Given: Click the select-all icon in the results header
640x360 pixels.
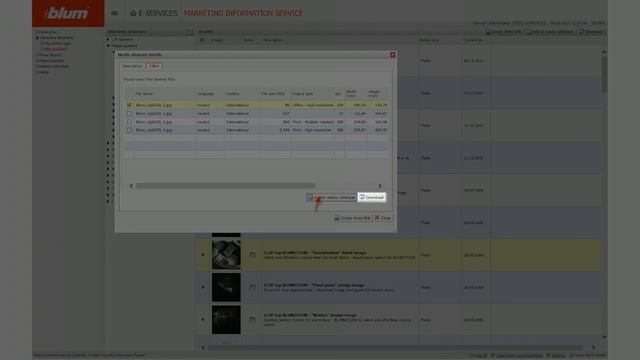Looking at the screenshot, I should pyautogui.click(x=202, y=40).
